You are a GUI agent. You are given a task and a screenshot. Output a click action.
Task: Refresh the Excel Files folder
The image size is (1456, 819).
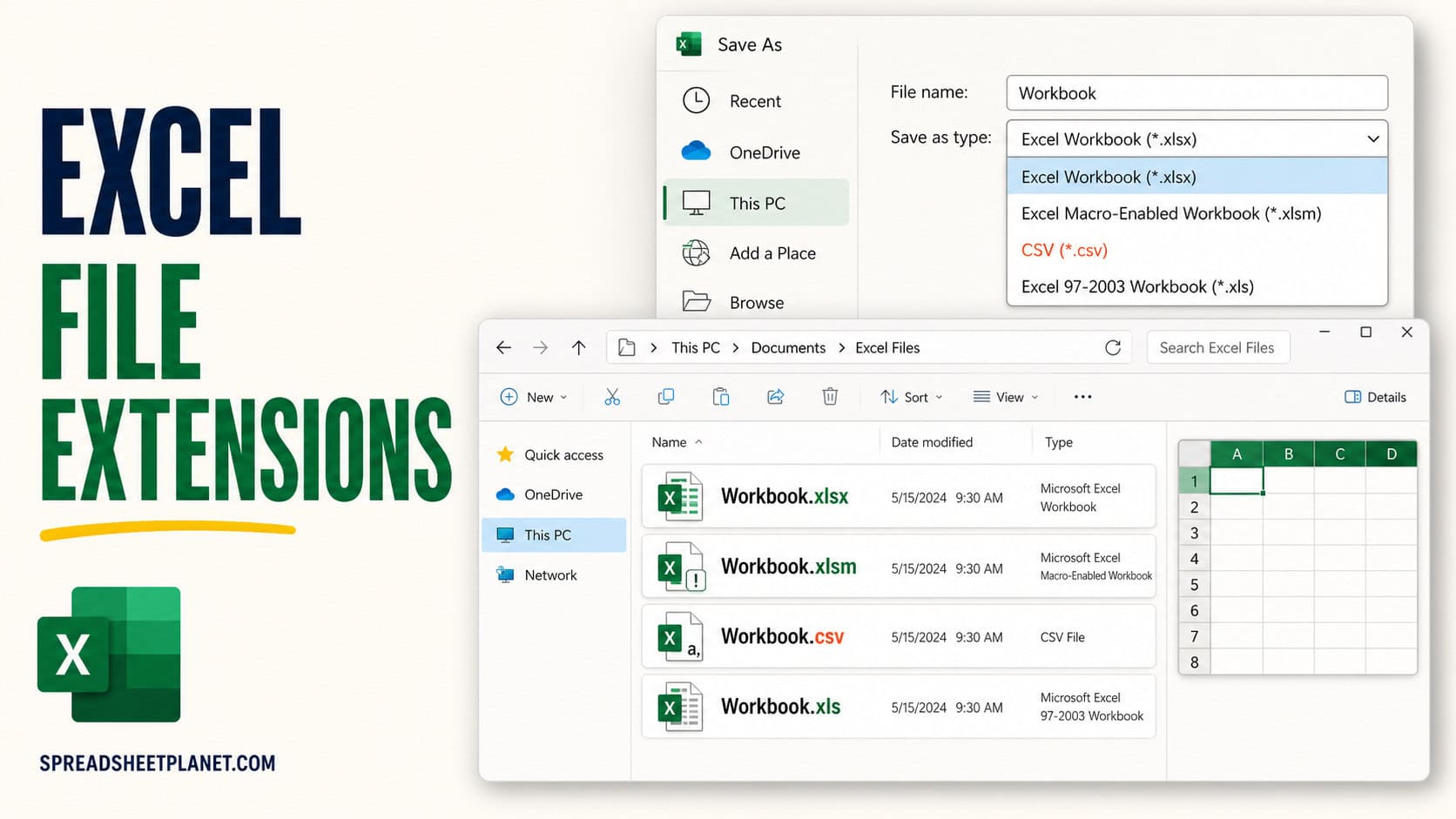[1113, 347]
